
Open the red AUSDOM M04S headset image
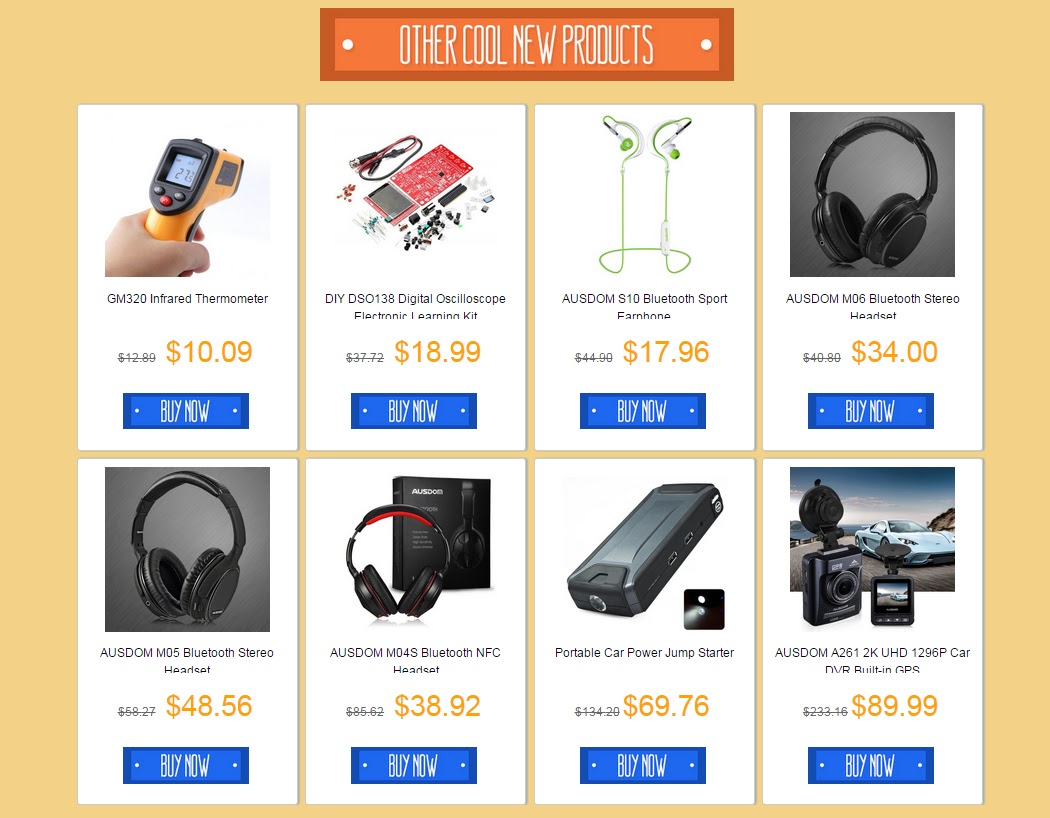[416, 549]
